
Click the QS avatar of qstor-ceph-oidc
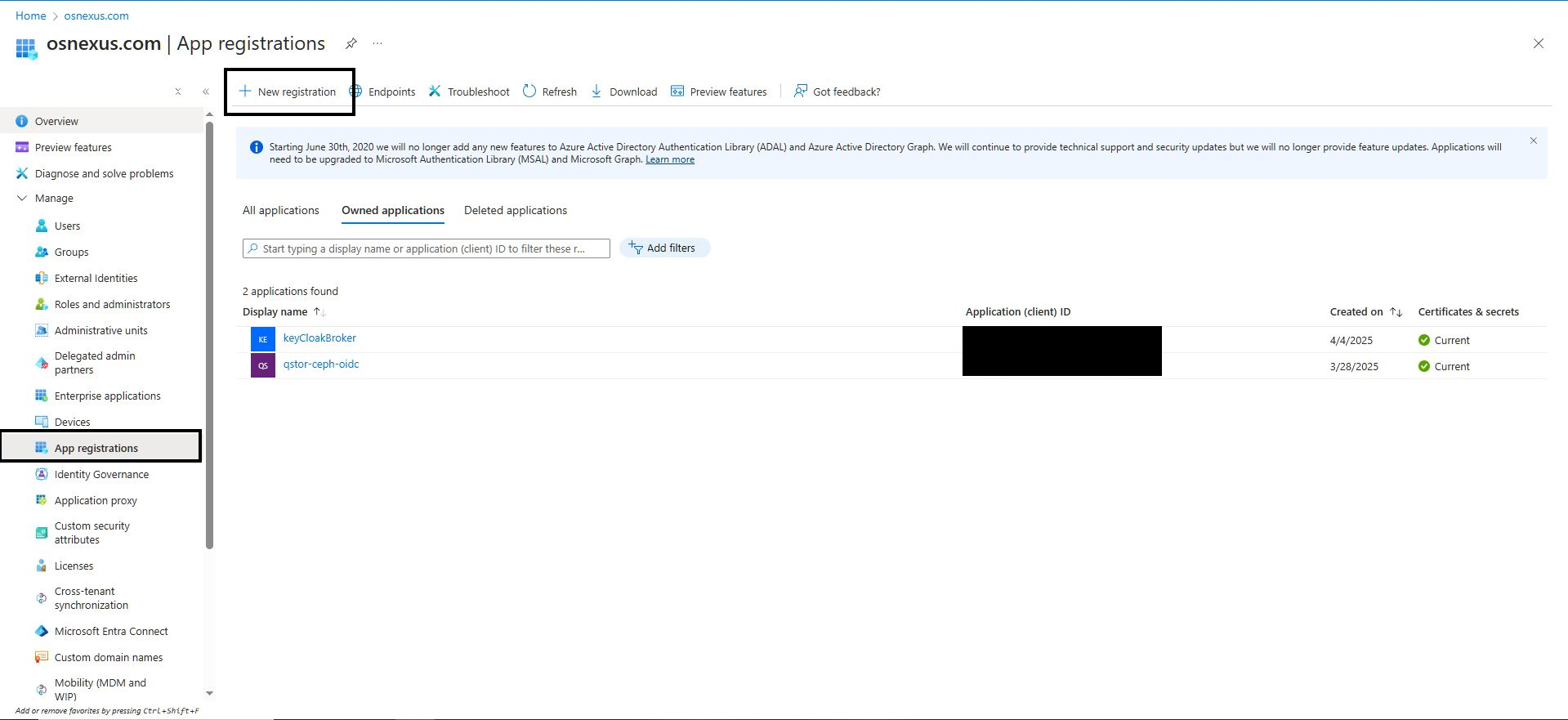tap(263, 365)
